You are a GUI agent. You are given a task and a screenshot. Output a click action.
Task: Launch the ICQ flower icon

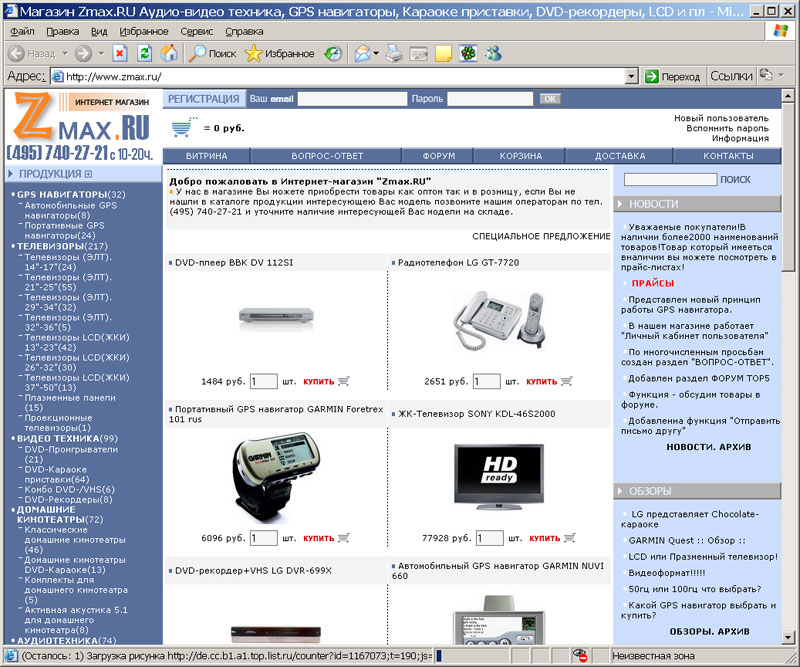pyautogui.click(x=468, y=53)
